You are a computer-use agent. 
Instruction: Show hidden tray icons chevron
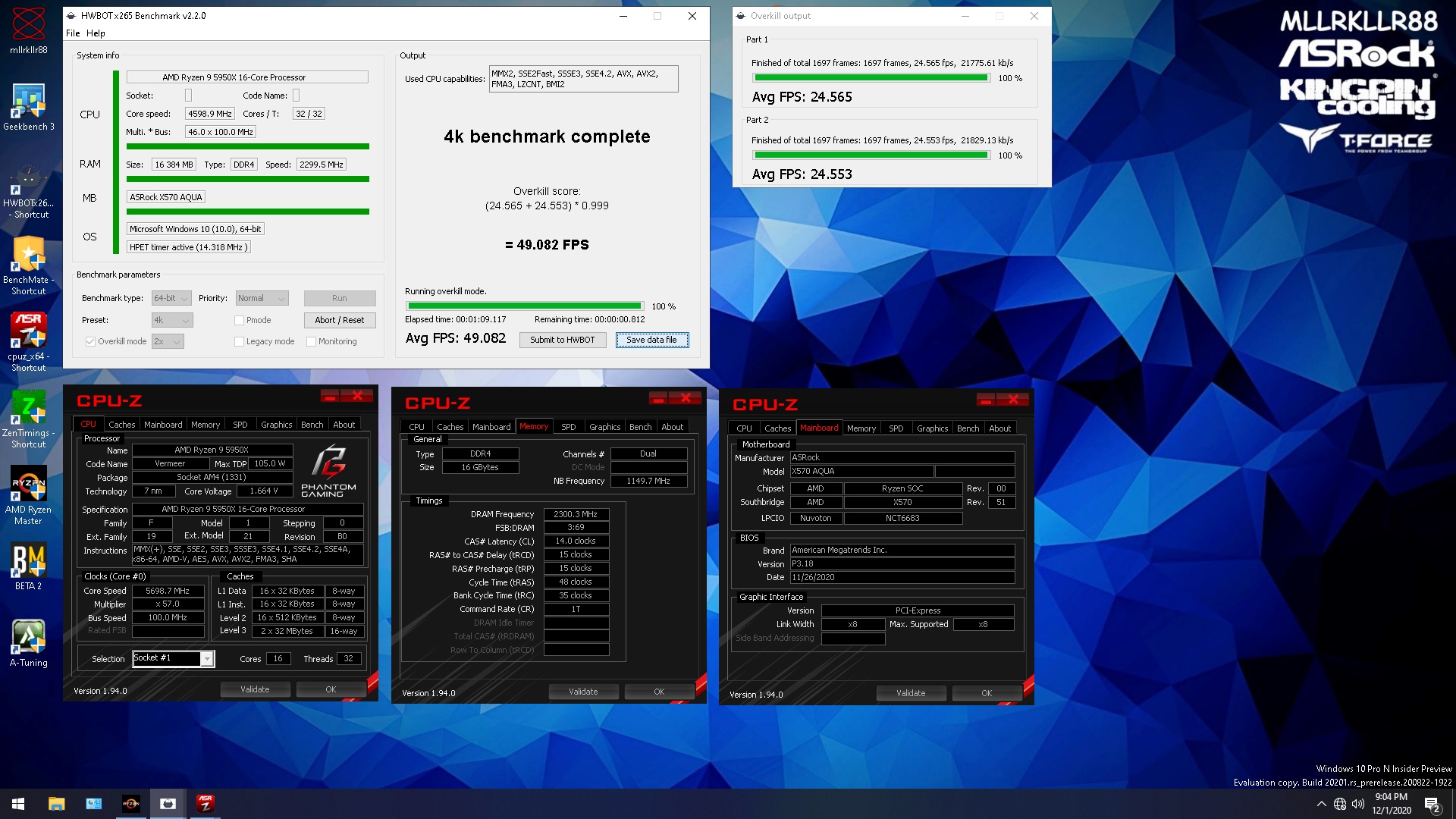click(x=1322, y=804)
